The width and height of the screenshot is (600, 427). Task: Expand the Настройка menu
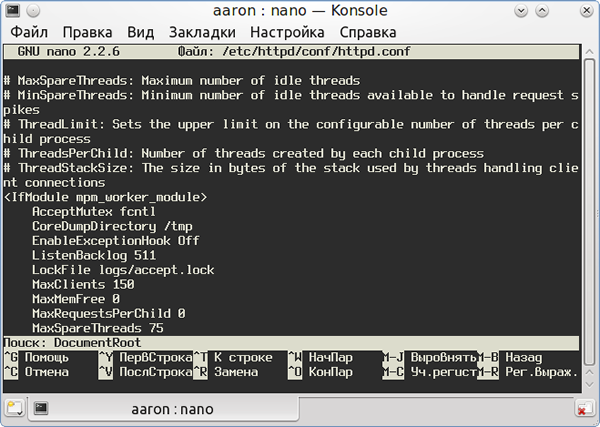(282, 32)
